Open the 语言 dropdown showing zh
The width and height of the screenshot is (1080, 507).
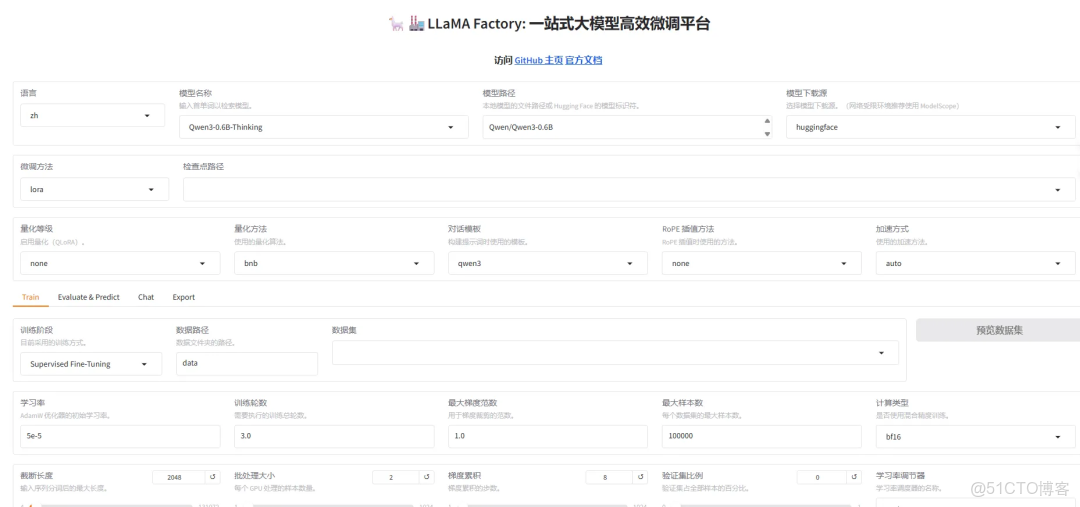point(92,116)
